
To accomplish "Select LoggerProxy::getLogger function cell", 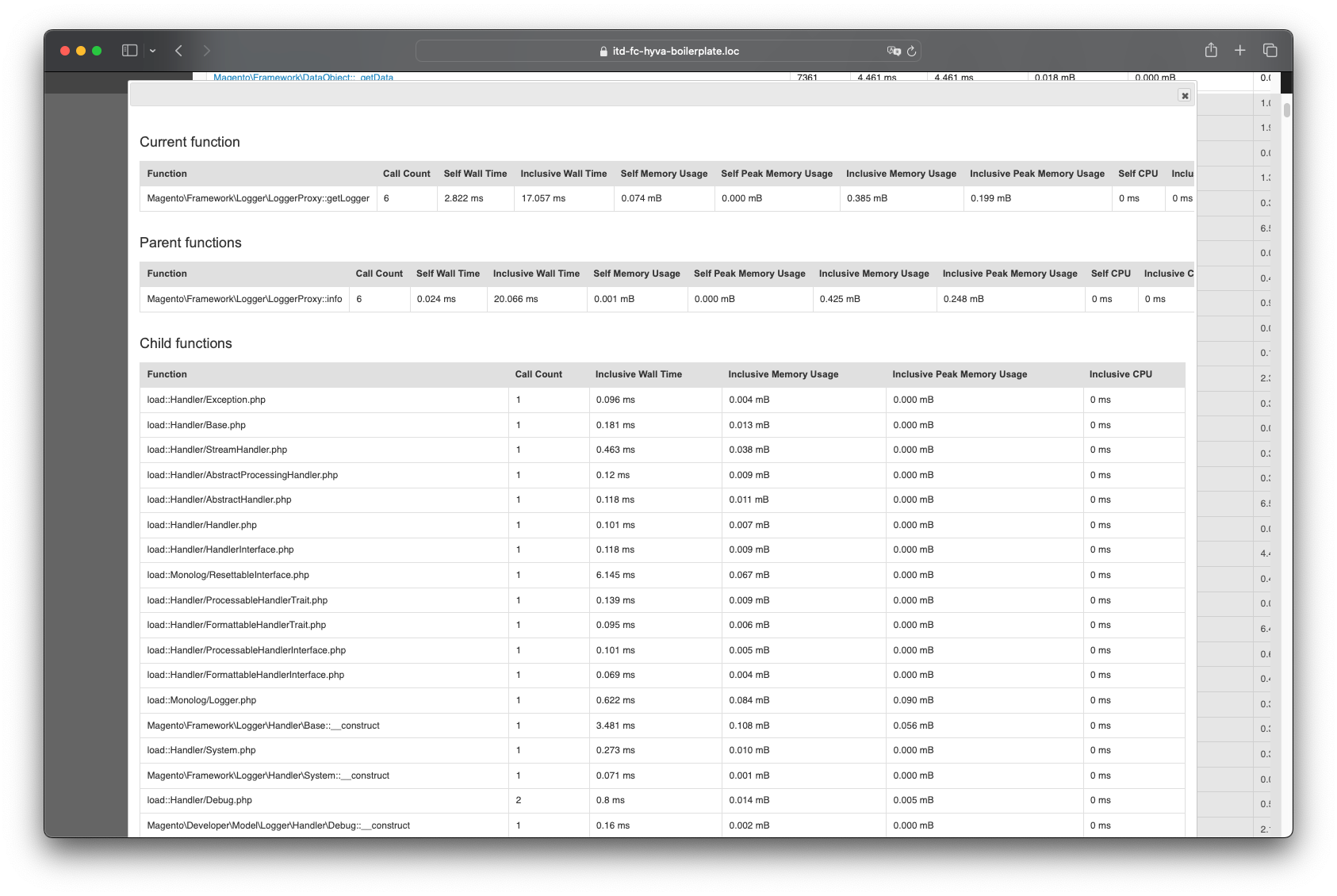I will 259,198.
